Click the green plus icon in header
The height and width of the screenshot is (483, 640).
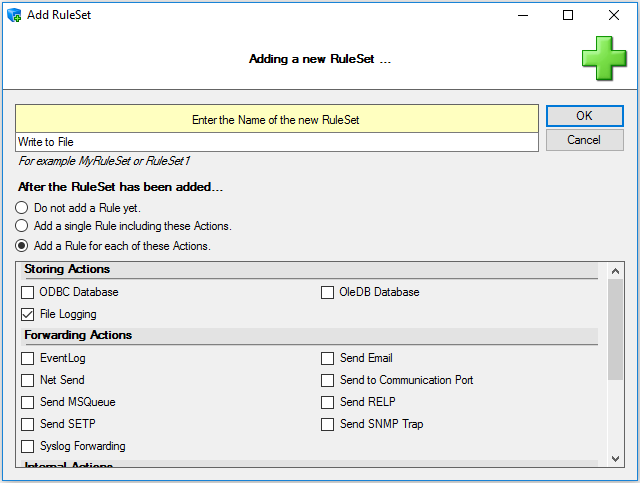pos(604,58)
